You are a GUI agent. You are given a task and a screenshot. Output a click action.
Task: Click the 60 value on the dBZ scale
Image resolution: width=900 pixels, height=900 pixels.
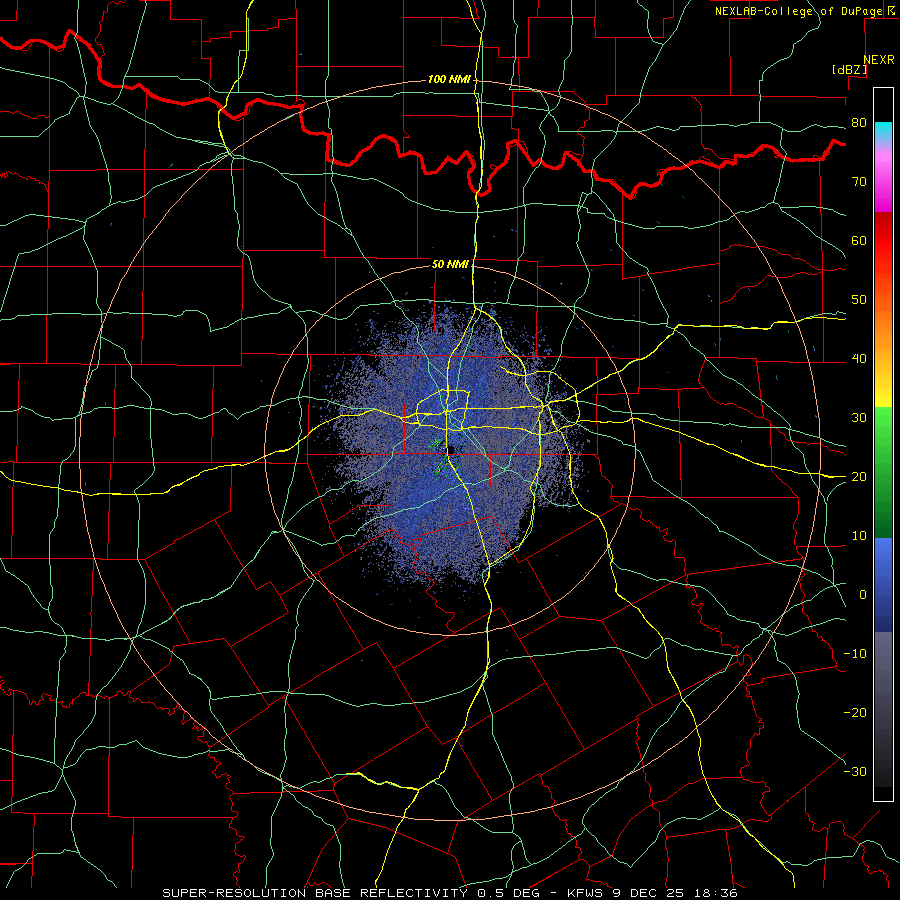pyautogui.click(x=859, y=240)
